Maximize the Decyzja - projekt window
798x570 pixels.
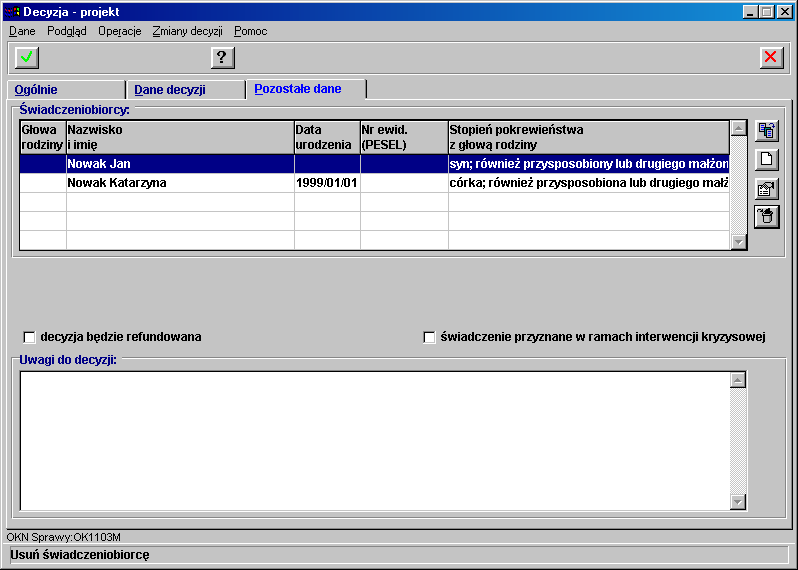click(x=767, y=12)
